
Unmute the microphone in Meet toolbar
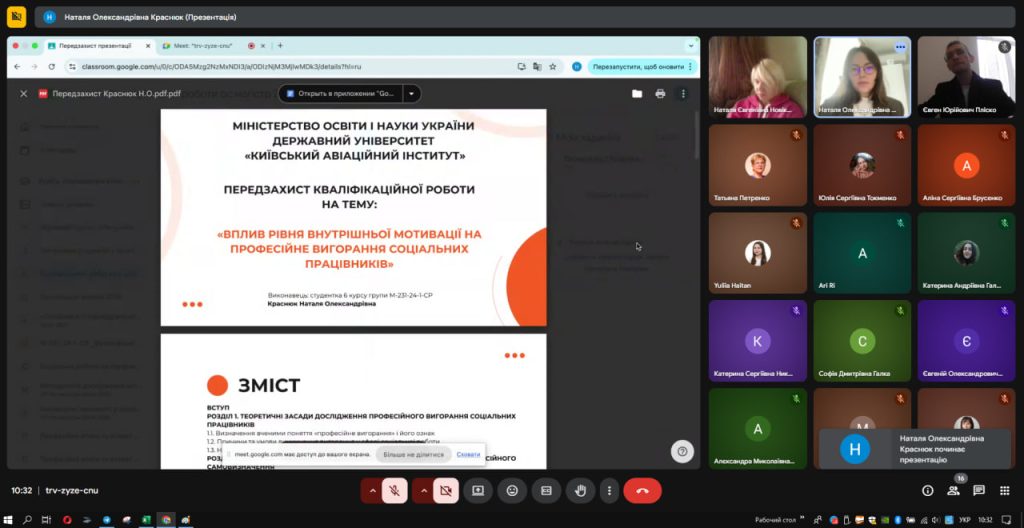395,491
